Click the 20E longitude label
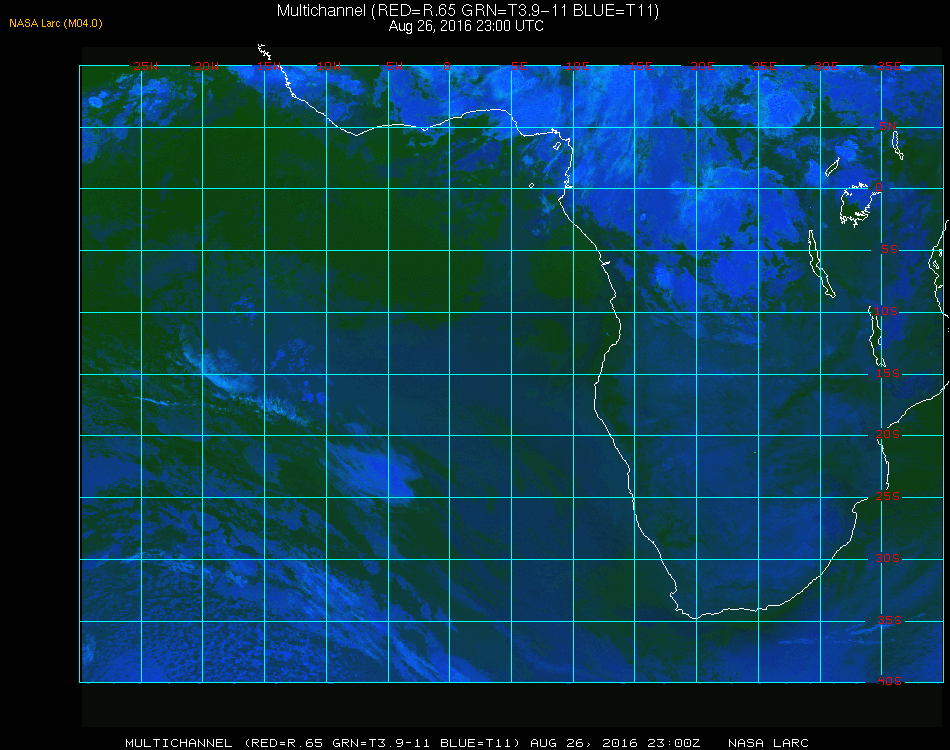 (702, 66)
